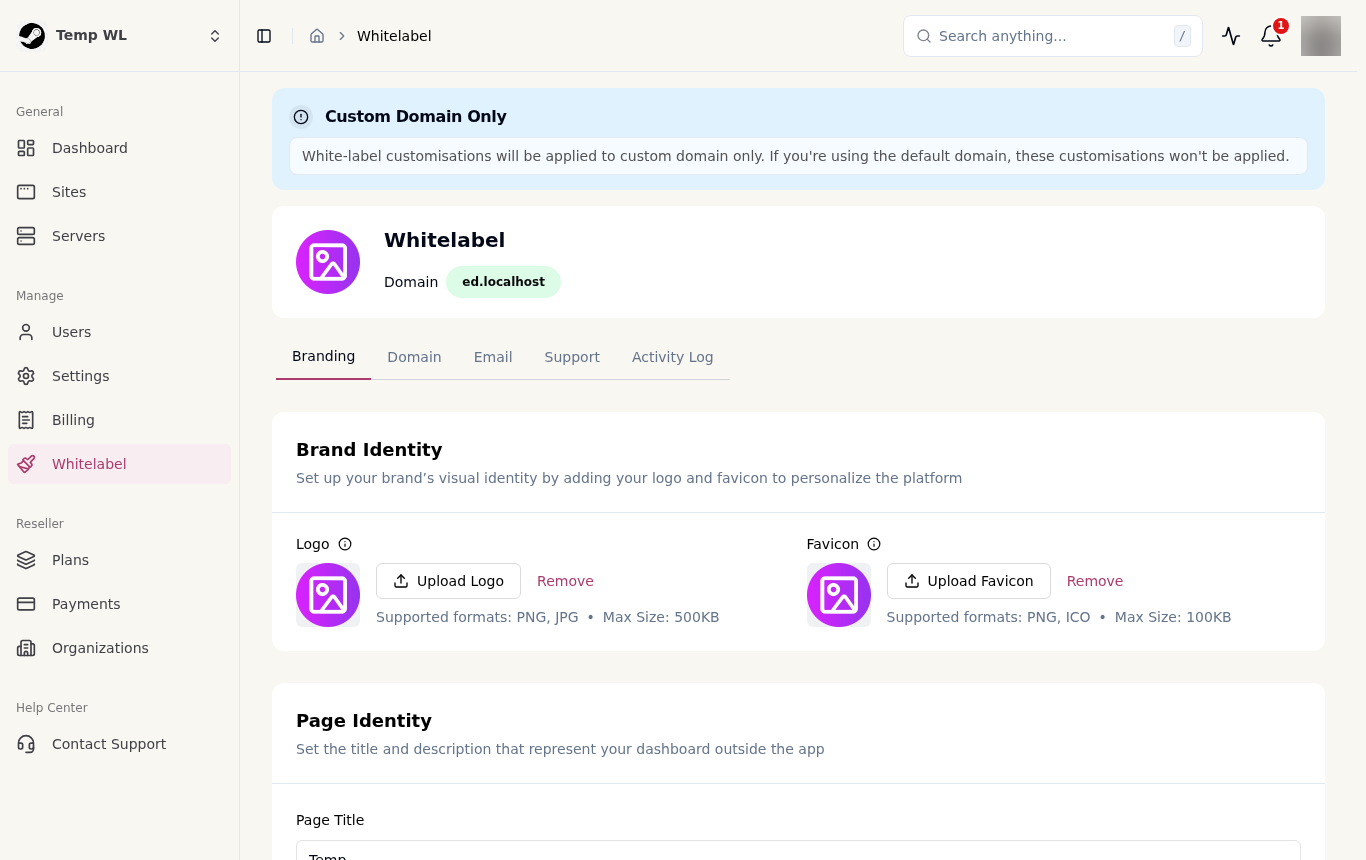The height and width of the screenshot is (860, 1366).
Task: Open the notifications bell
Action: click(1271, 36)
